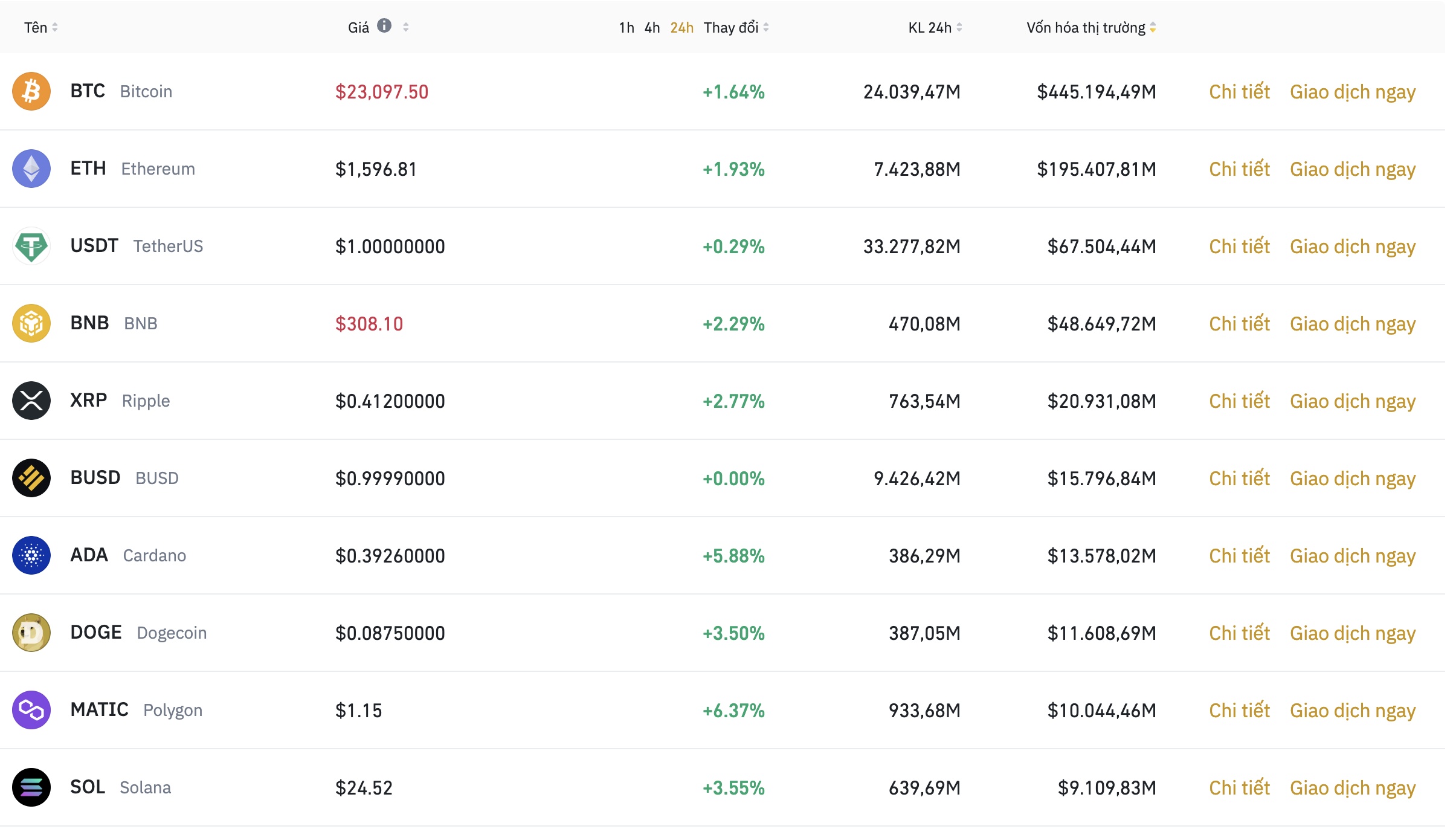The height and width of the screenshot is (829, 1456).
Task: Click the Ethereum price $1,596.81
Action: pyautogui.click(x=376, y=169)
